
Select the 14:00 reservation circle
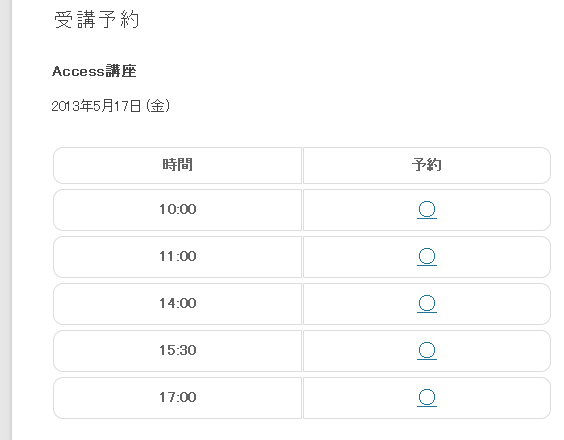(x=427, y=304)
